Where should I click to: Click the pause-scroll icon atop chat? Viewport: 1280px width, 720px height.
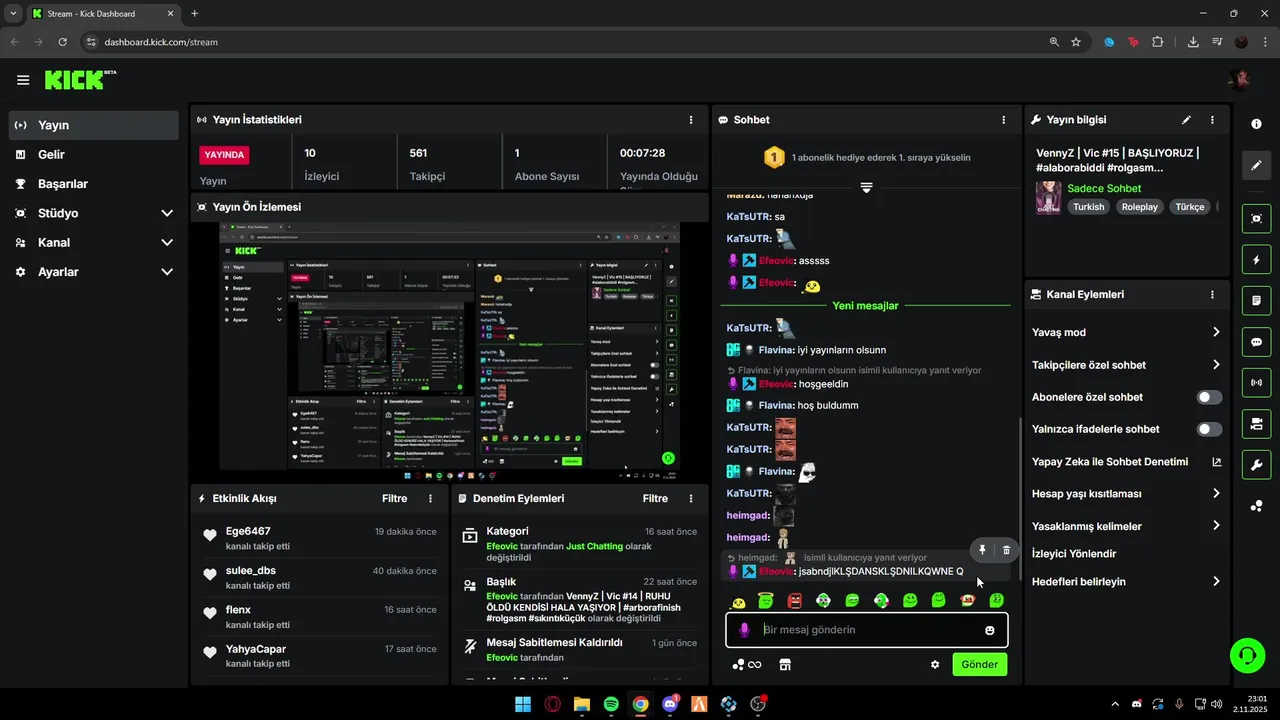tap(866, 188)
